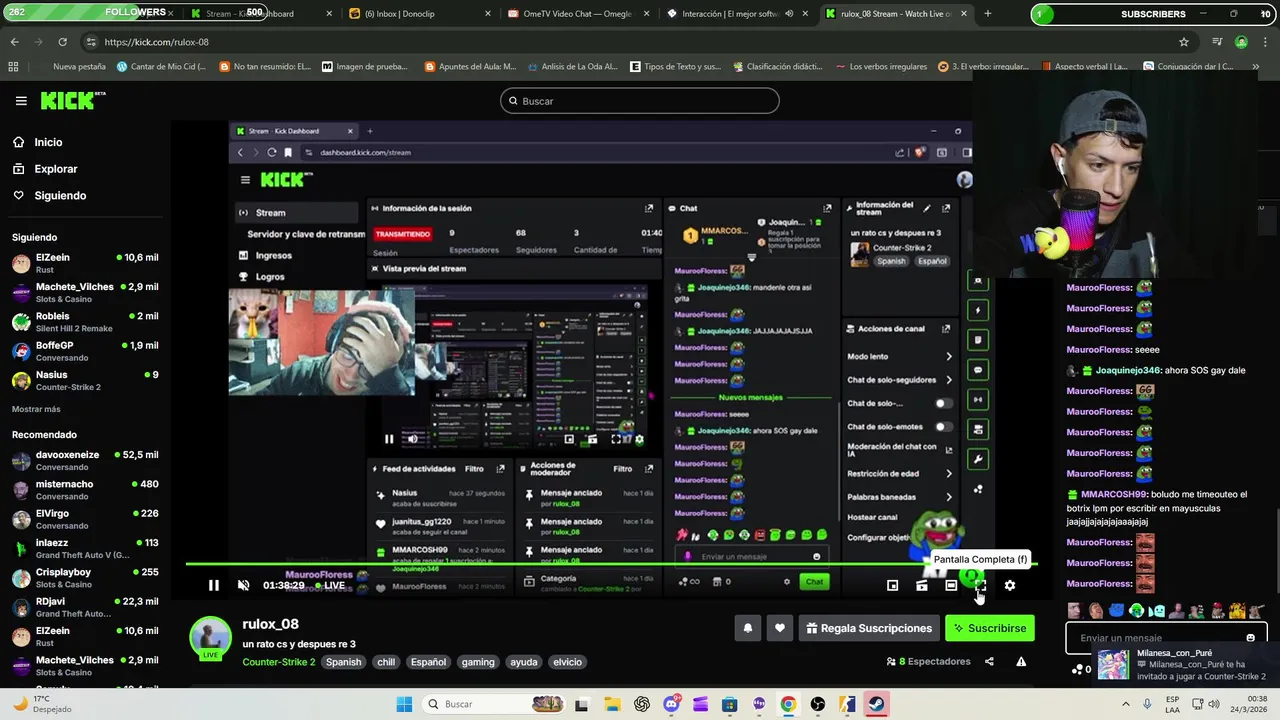Image resolution: width=1280 pixels, height=720 pixels.
Task: Open the Chrome three-dot menu
Action: point(1264,42)
